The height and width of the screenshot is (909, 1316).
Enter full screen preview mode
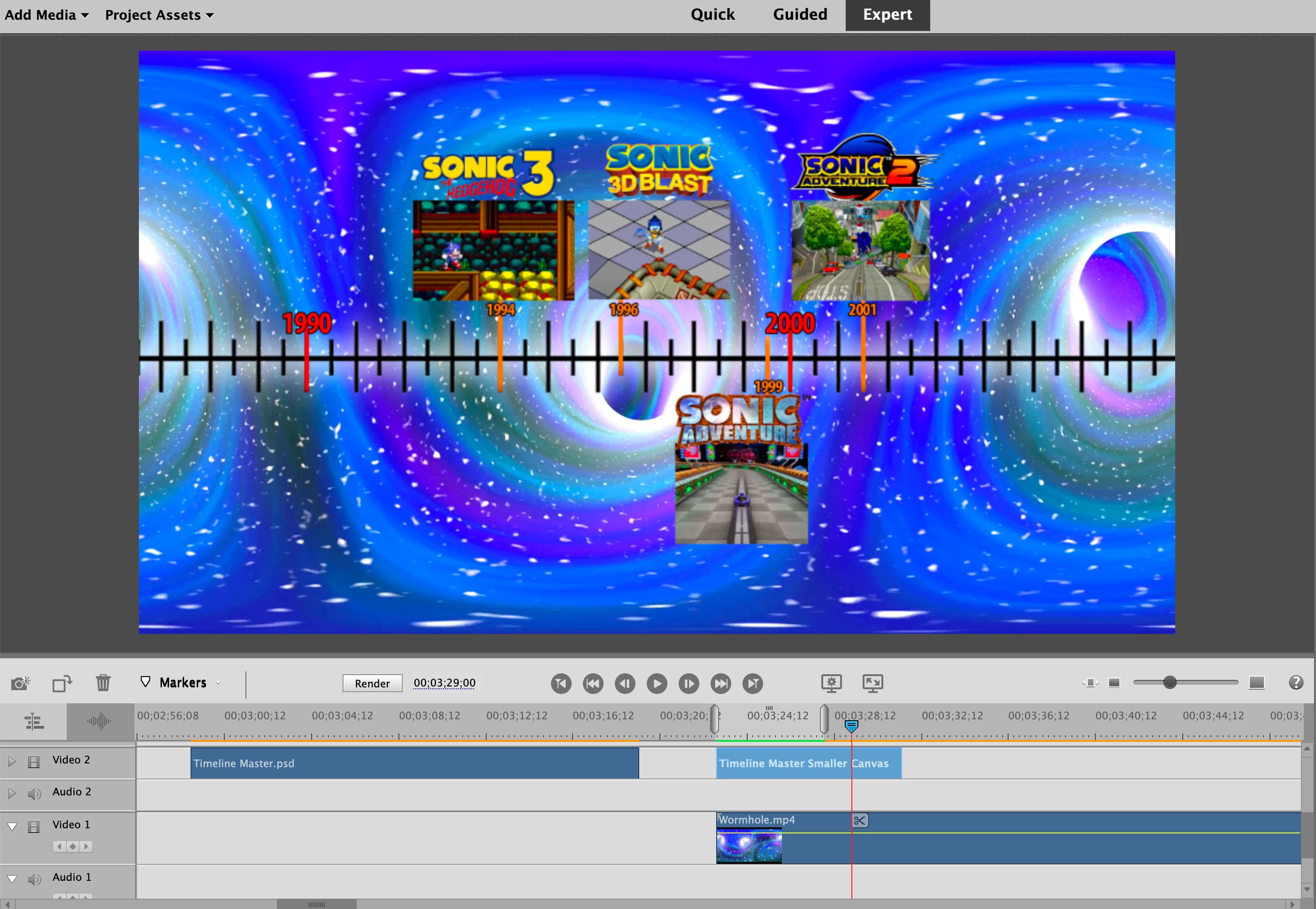point(872,683)
